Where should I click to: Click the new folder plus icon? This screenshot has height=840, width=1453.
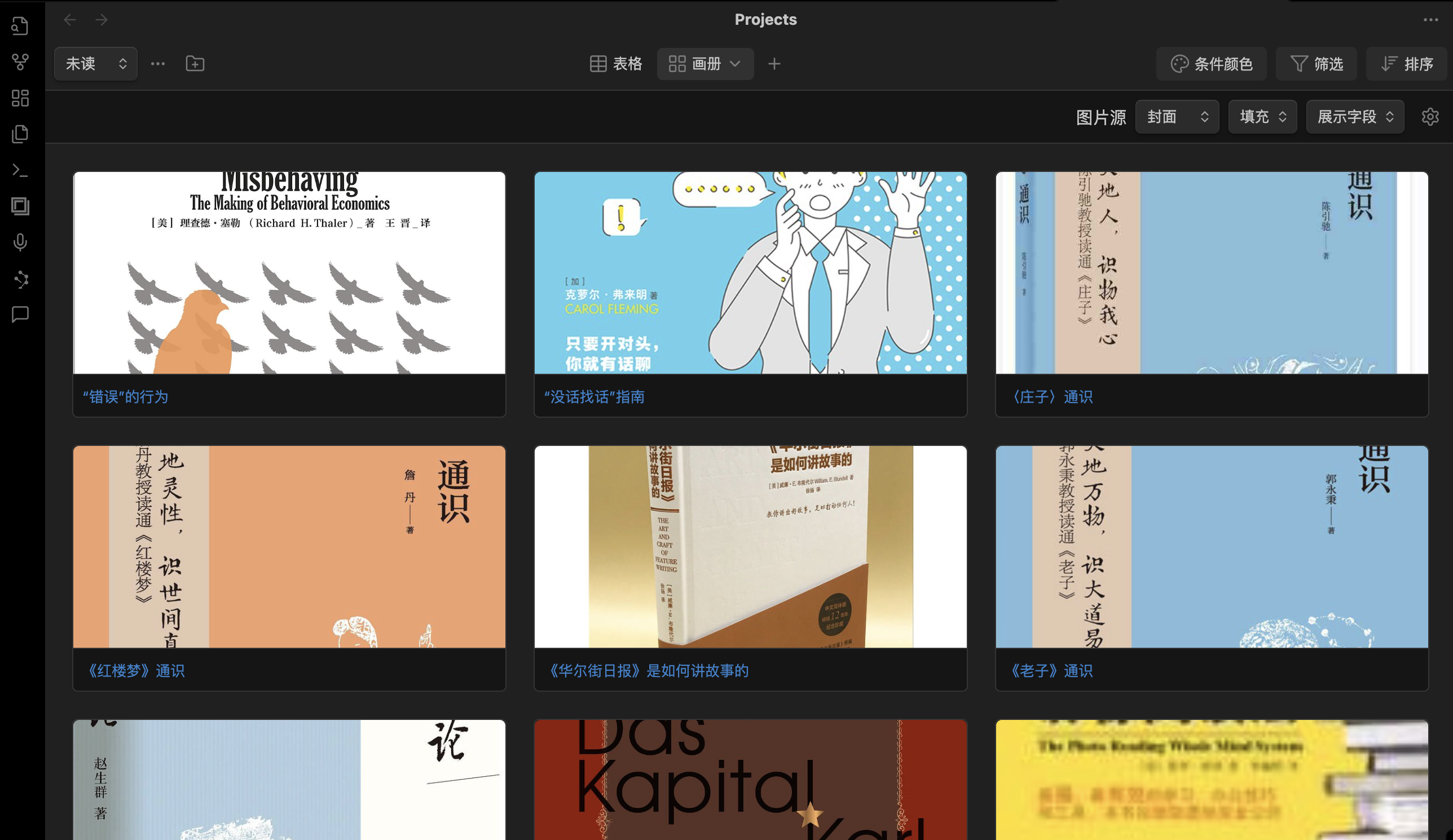[x=195, y=64]
